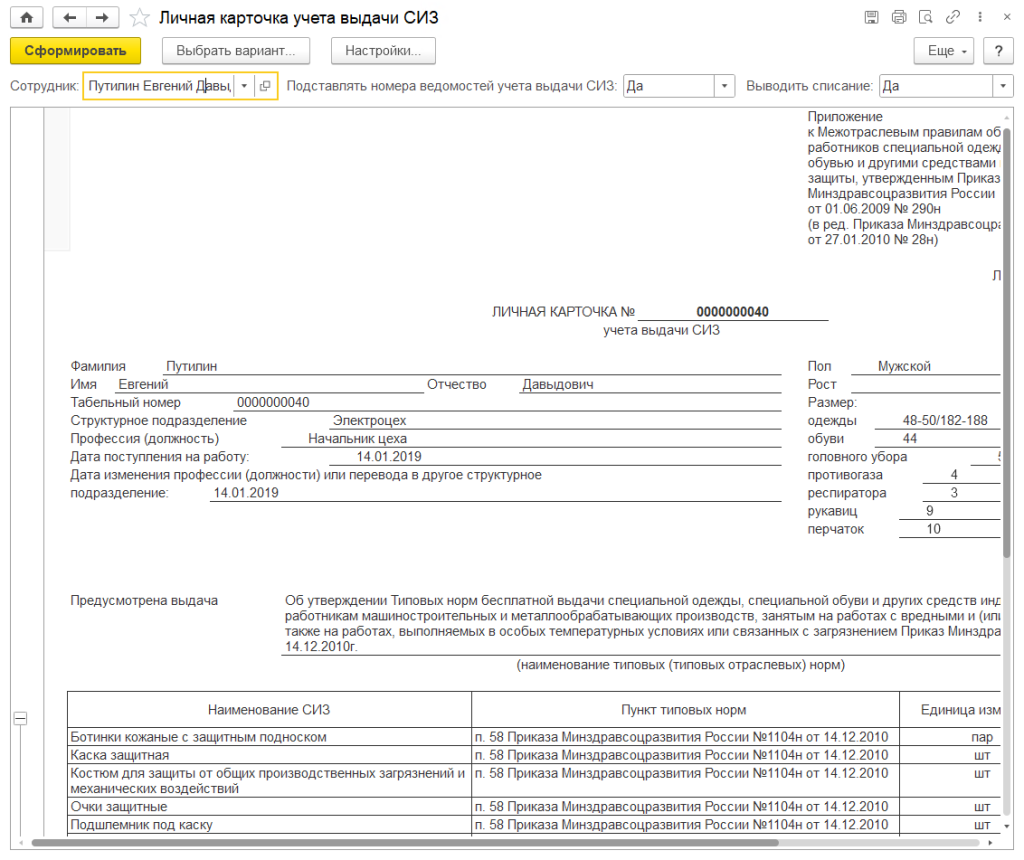Click the Сформировать button
Image resolution: width=1024 pixels, height=860 pixels.
[x=75, y=51]
